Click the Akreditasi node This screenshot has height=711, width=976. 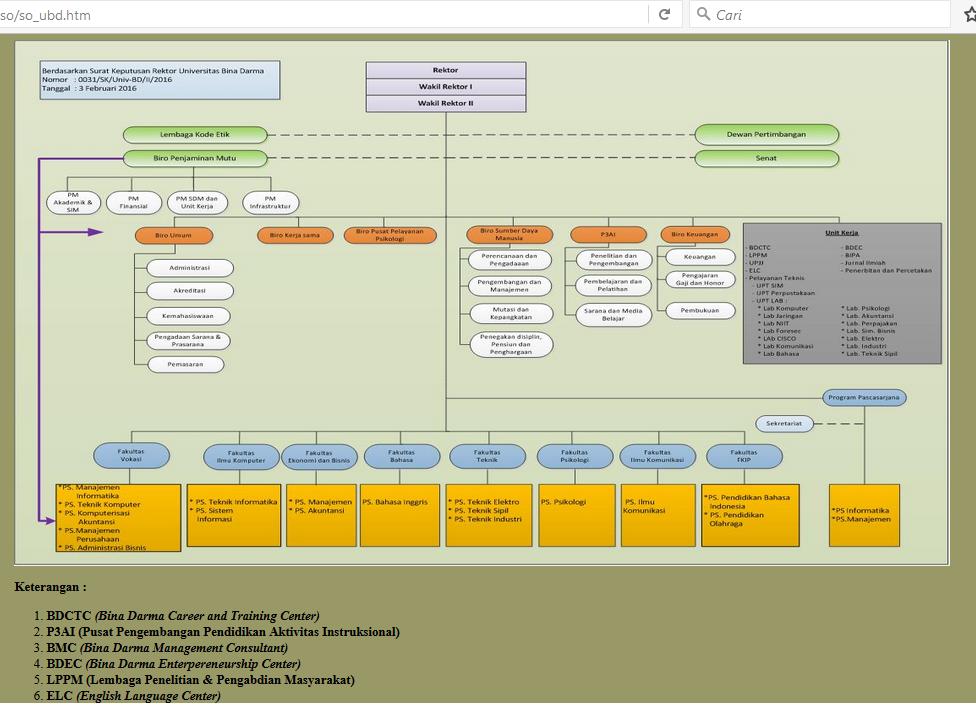pyautogui.click(x=190, y=291)
